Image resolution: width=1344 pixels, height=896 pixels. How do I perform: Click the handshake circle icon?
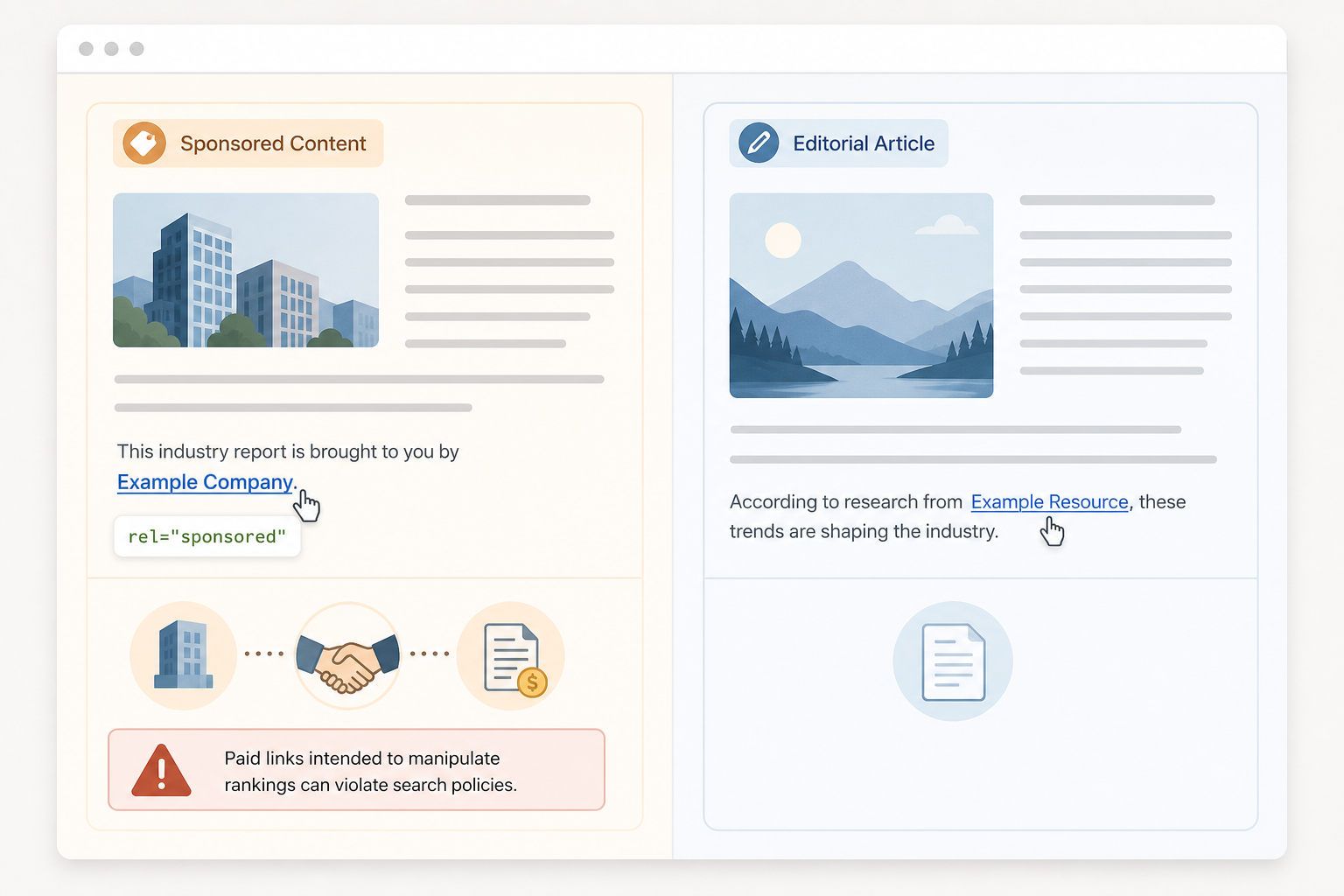click(348, 654)
